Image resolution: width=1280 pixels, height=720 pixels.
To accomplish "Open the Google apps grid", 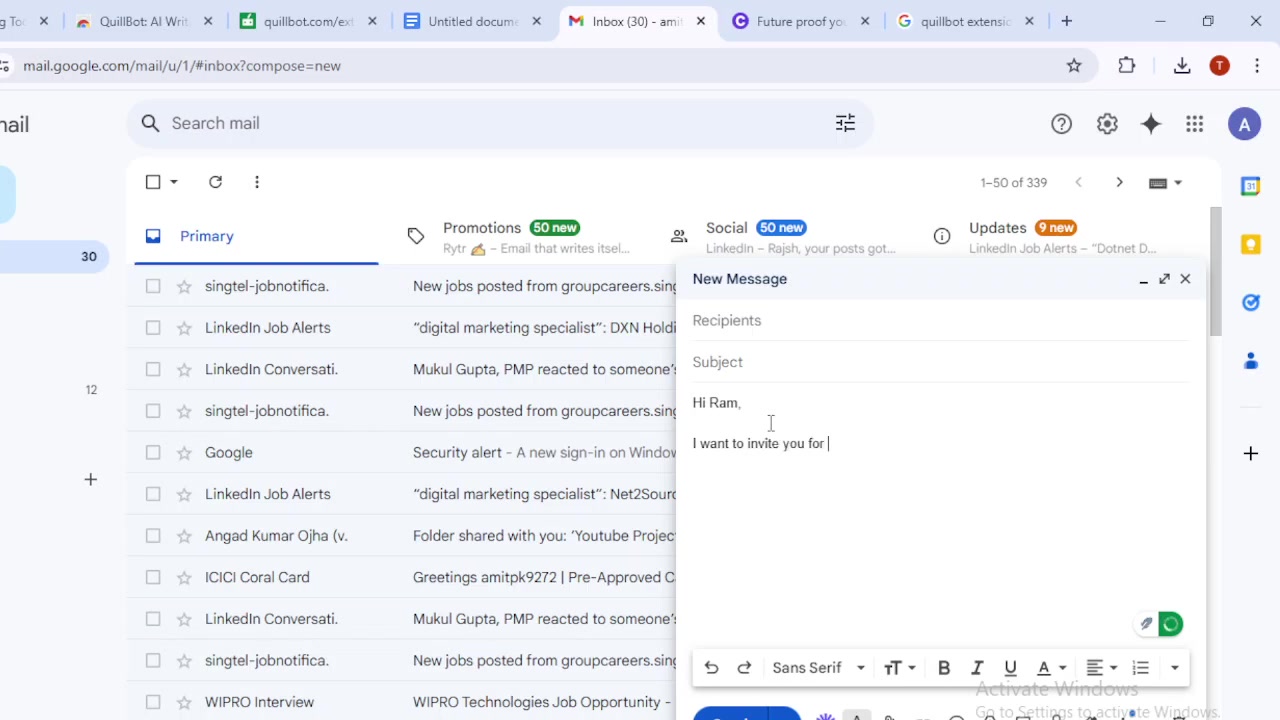I will 1195,123.
